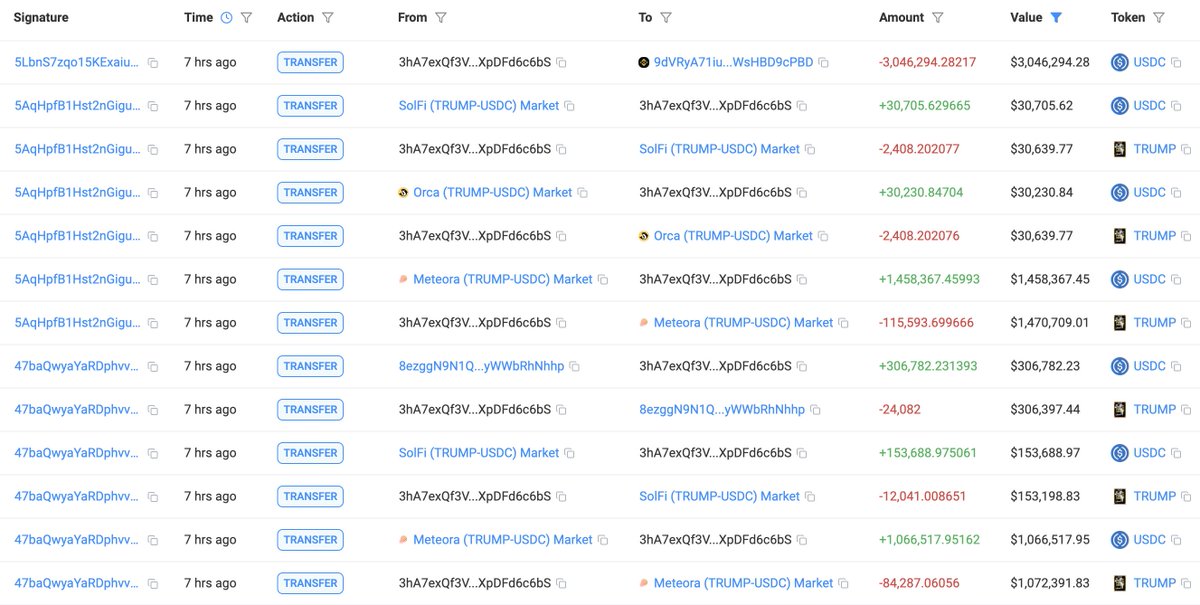Open the From column filter
The width and height of the screenshot is (1200, 605).
(x=441, y=17)
